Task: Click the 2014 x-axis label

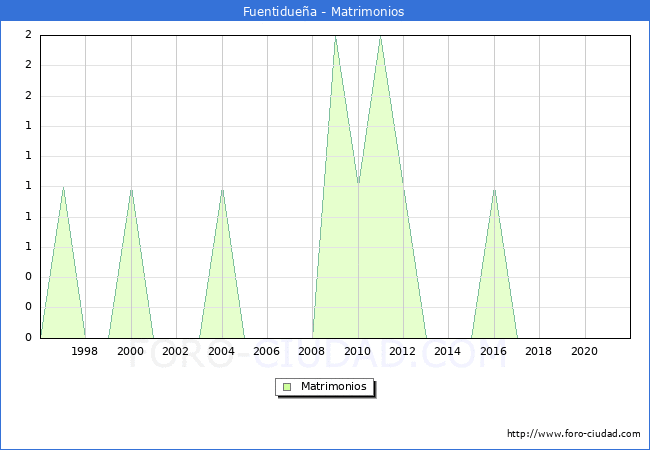Action: click(448, 351)
